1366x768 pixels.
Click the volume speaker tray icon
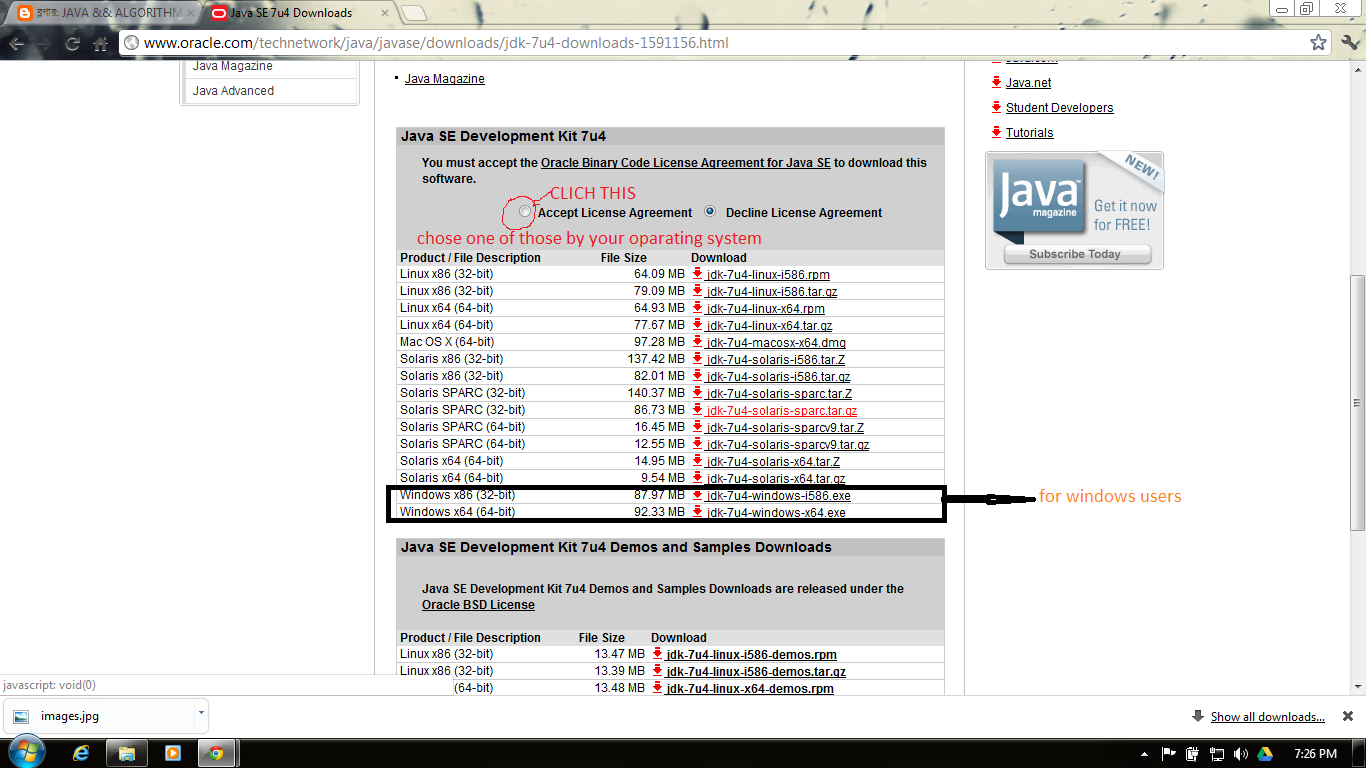(1241, 754)
